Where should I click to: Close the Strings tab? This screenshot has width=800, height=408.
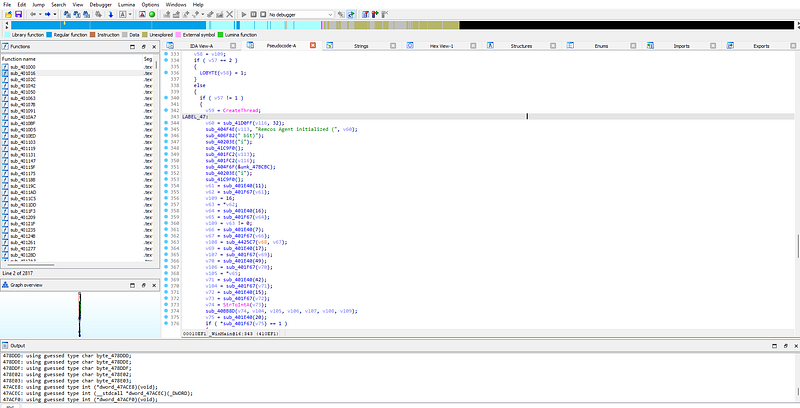[393, 45]
